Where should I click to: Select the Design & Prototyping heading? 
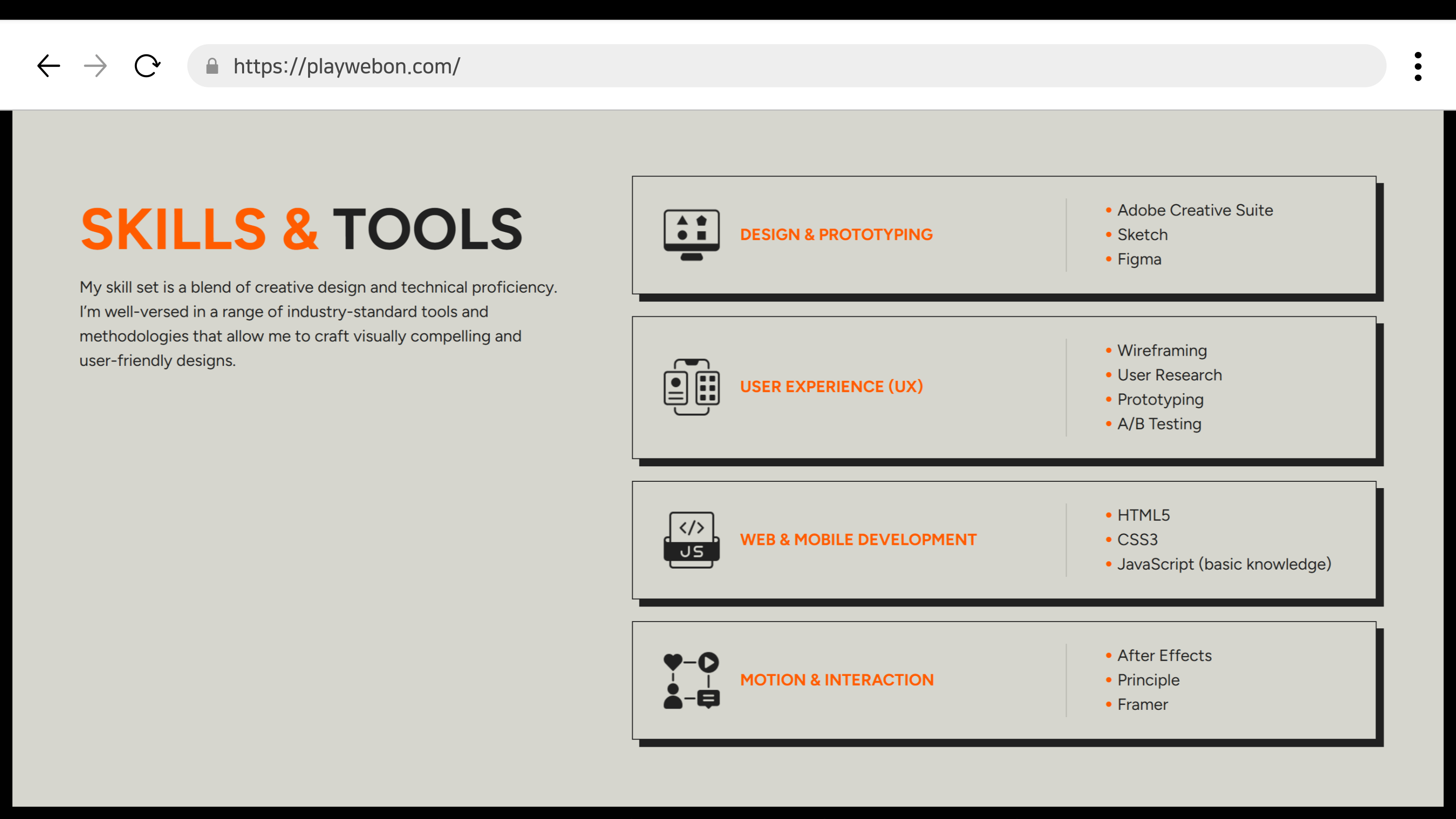[836, 234]
